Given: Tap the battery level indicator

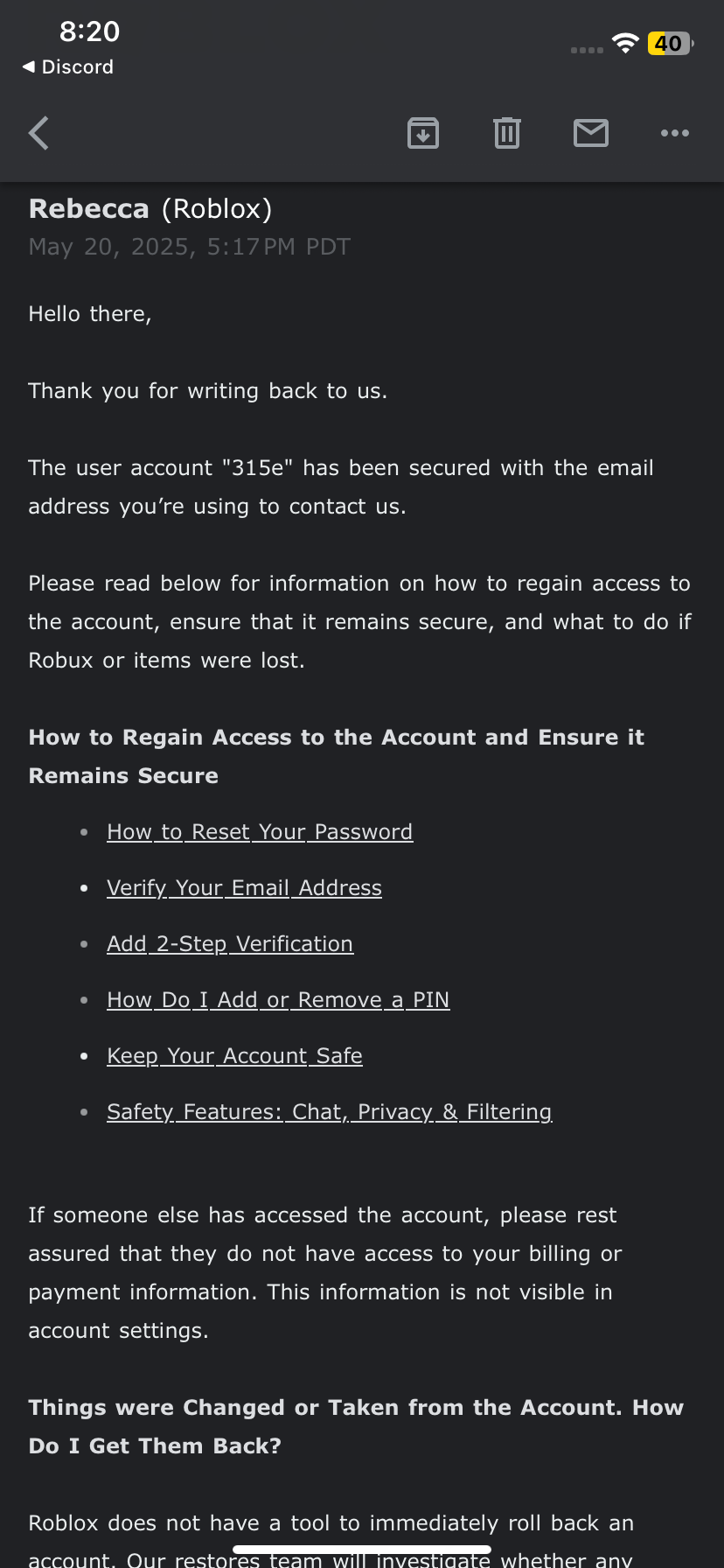Looking at the screenshot, I should [670, 44].
